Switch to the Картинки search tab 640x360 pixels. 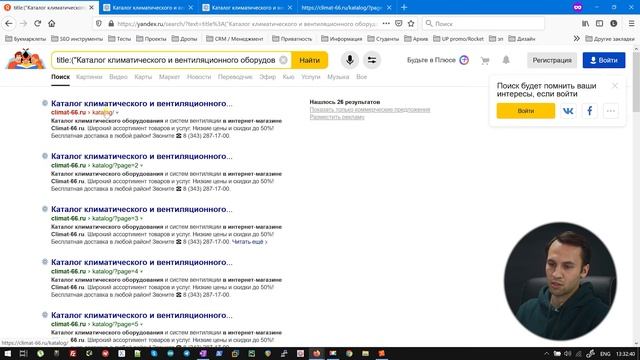89,77
